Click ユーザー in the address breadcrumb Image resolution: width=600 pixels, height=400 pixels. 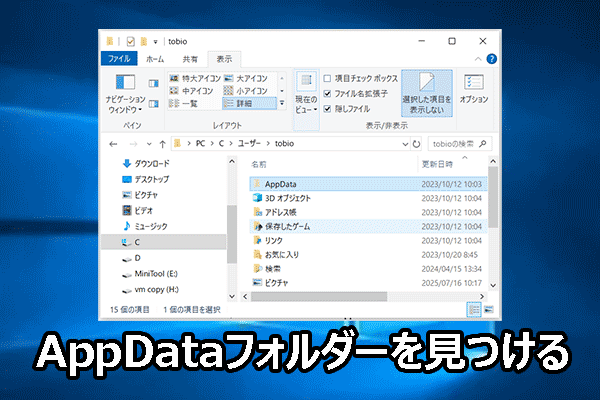coord(254,142)
